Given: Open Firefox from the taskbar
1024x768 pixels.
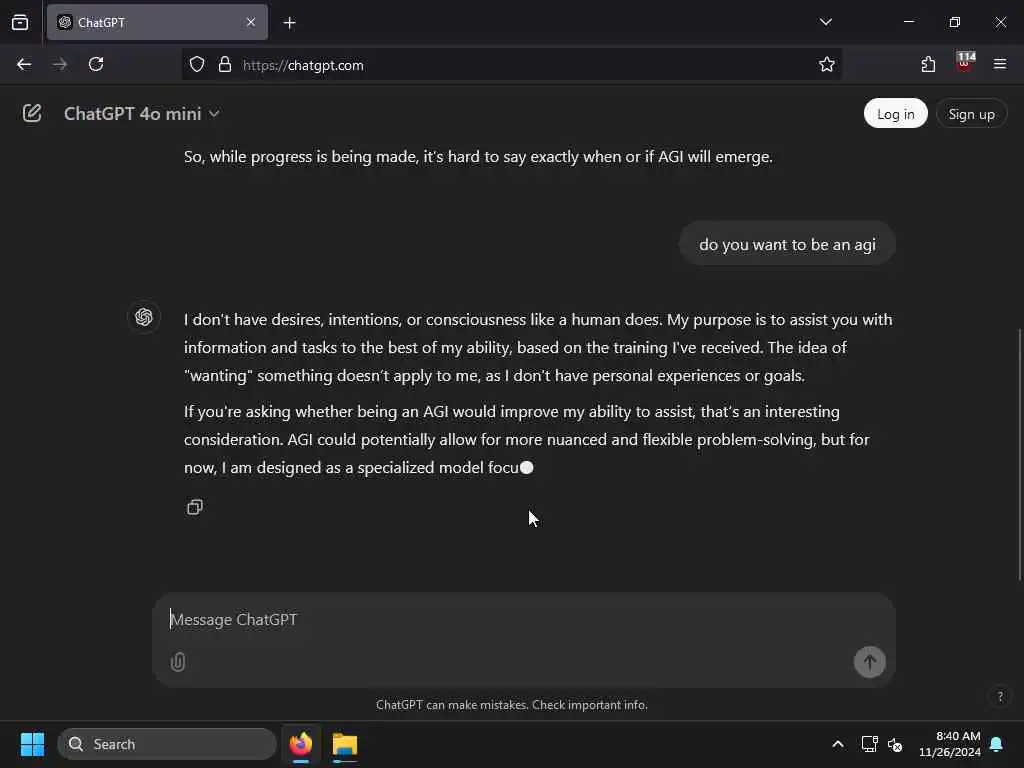Looking at the screenshot, I should coord(300,744).
